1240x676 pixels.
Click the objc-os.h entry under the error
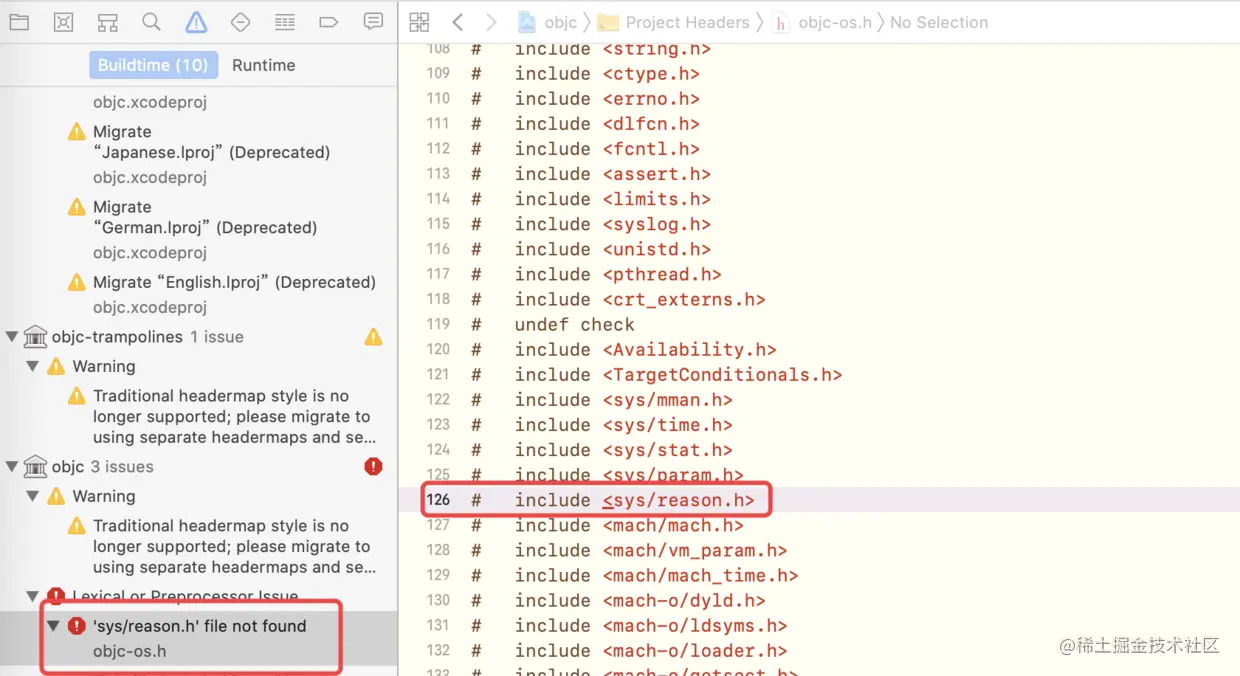130,651
